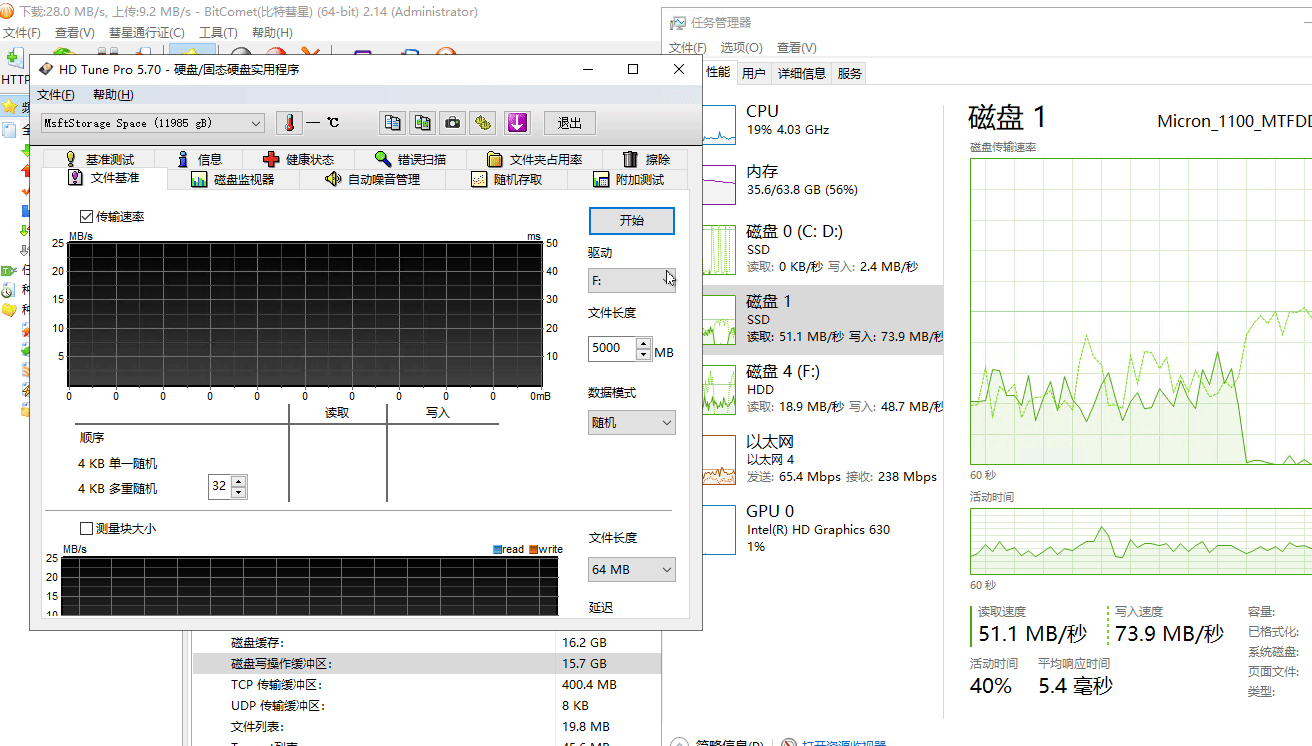This screenshot has width=1312, height=746.
Task: Open BitComet 查看(V) menu
Action: [74, 33]
